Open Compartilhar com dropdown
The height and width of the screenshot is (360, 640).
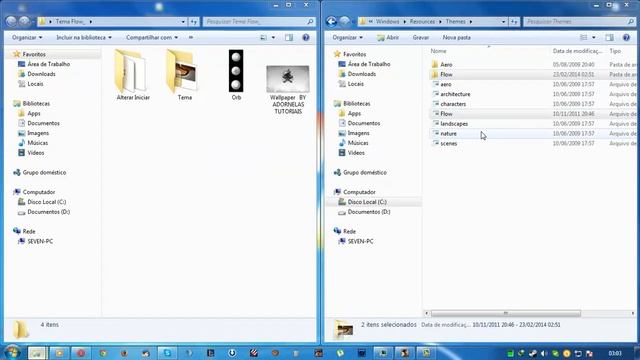tap(152, 38)
